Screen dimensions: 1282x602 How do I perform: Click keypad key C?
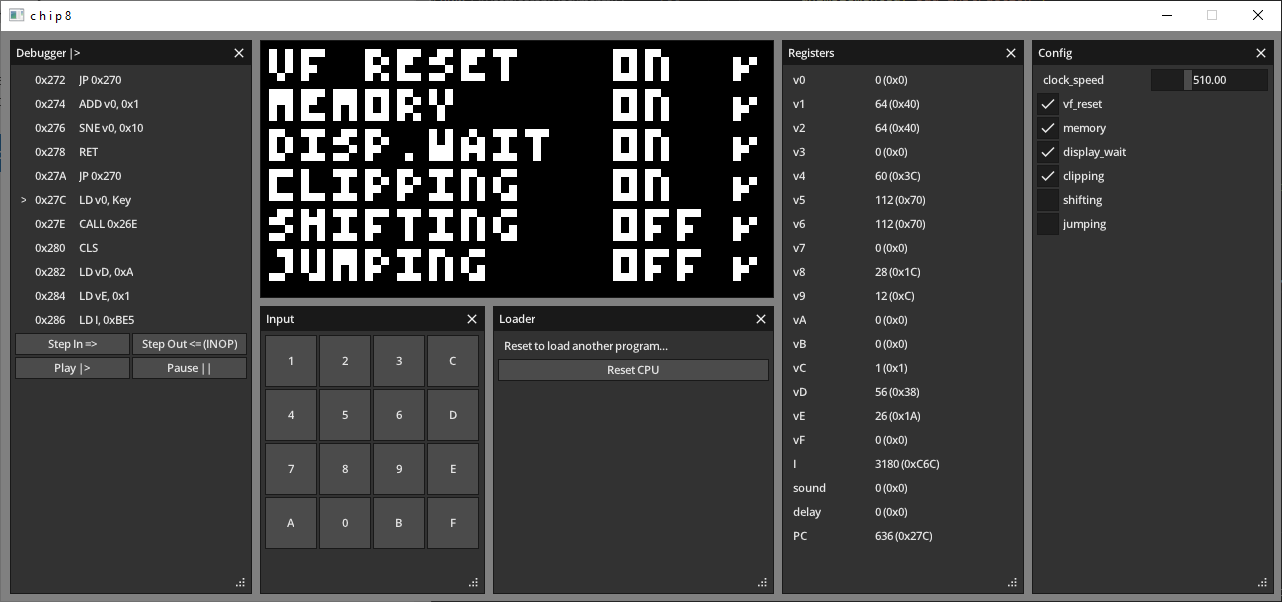coord(453,361)
